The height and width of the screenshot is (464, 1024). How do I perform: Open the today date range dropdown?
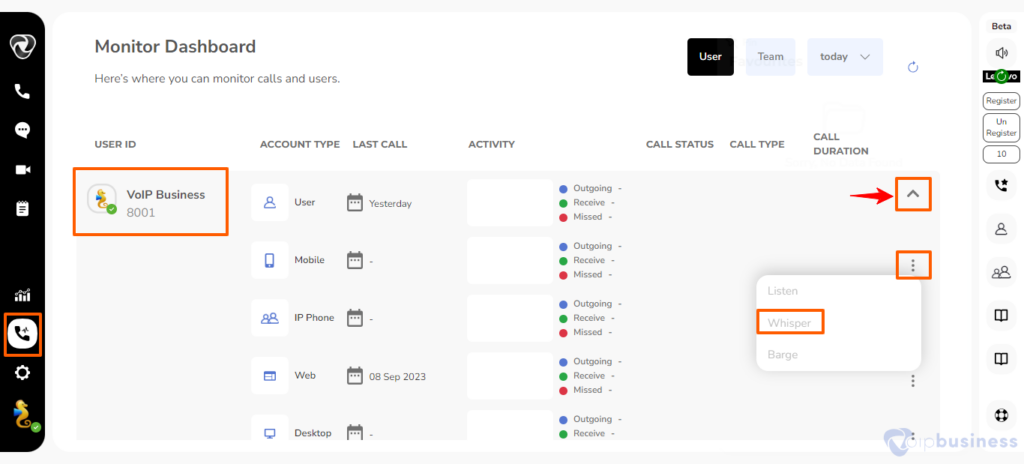tap(845, 57)
